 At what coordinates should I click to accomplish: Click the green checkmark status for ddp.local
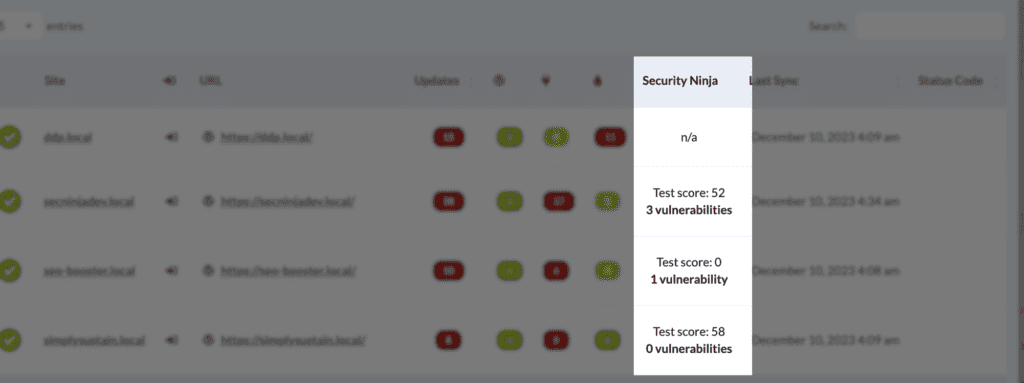click(10, 137)
